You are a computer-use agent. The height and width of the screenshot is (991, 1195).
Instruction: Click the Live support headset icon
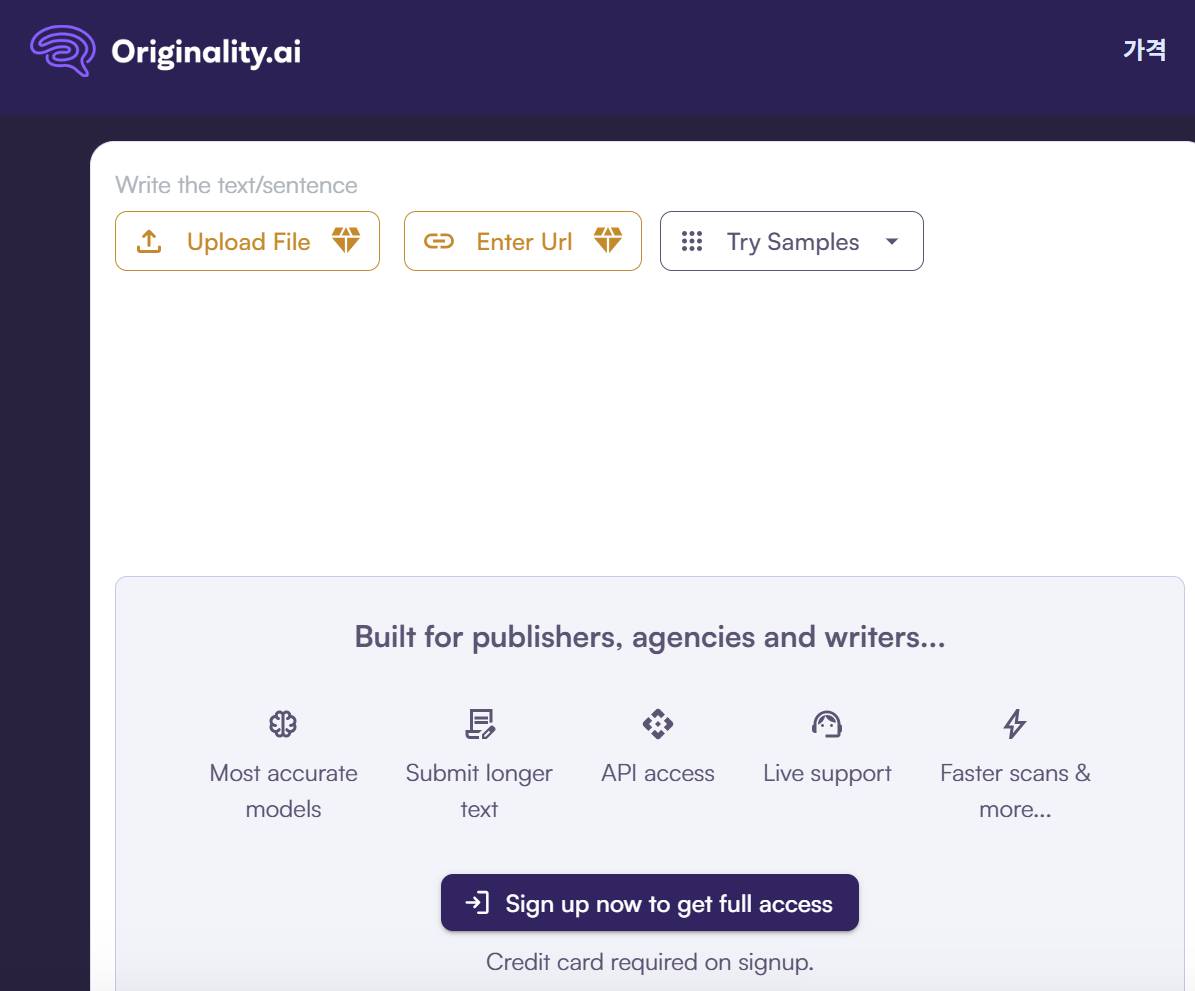(x=827, y=724)
